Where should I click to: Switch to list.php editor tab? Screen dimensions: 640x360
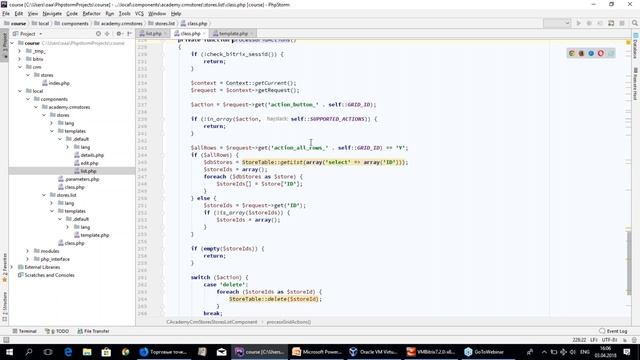pyautogui.click(x=153, y=33)
